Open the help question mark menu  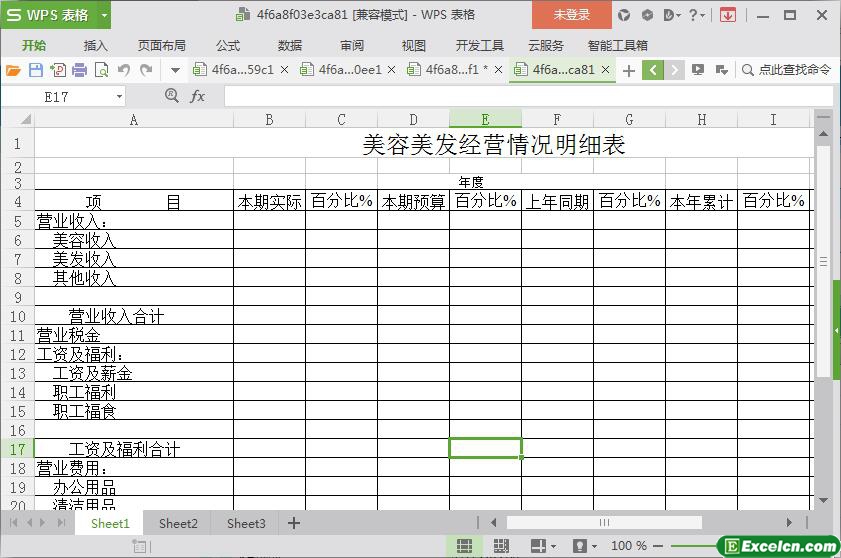point(697,15)
